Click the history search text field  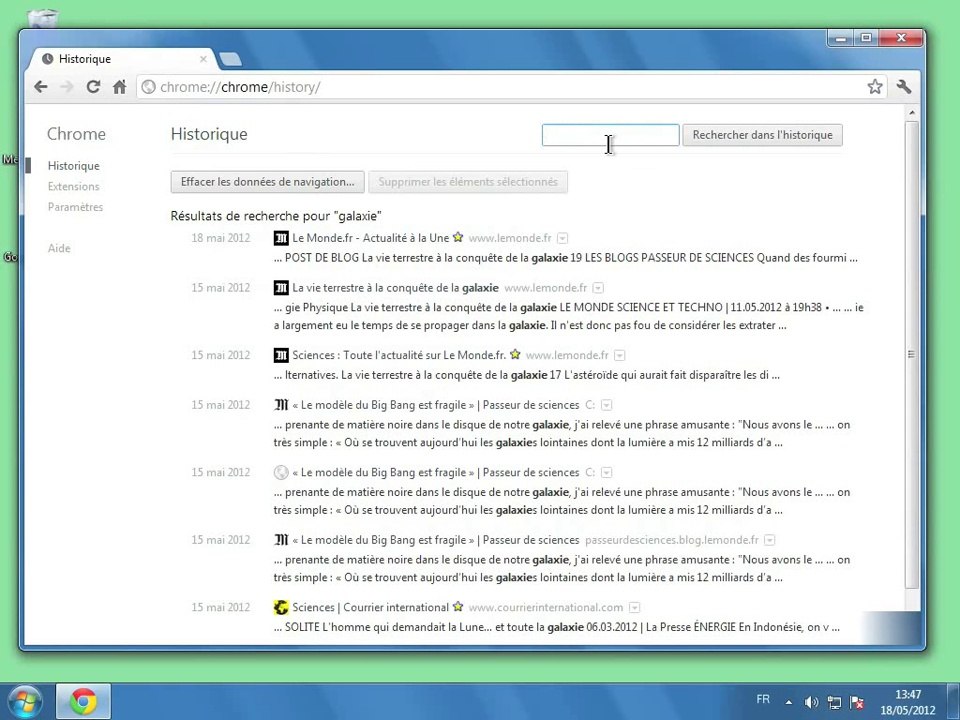(x=610, y=135)
